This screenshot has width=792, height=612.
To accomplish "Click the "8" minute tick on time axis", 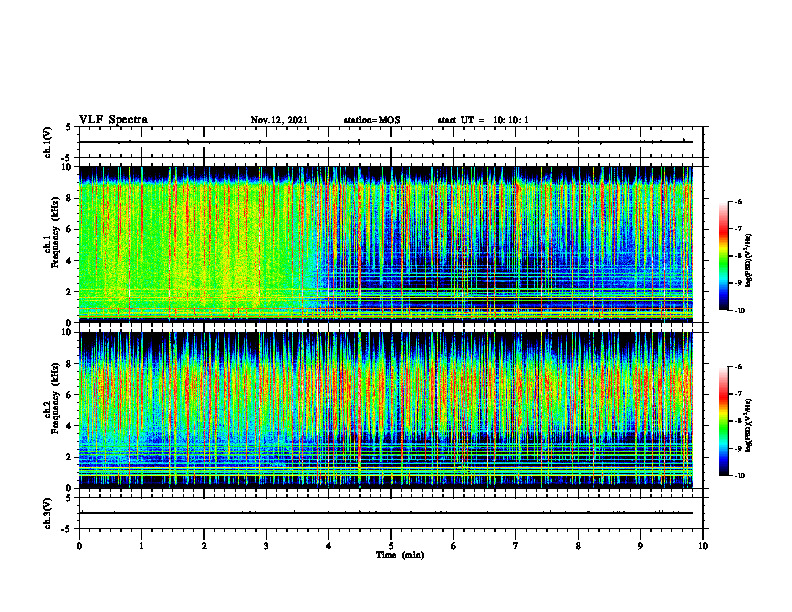I will click(578, 546).
